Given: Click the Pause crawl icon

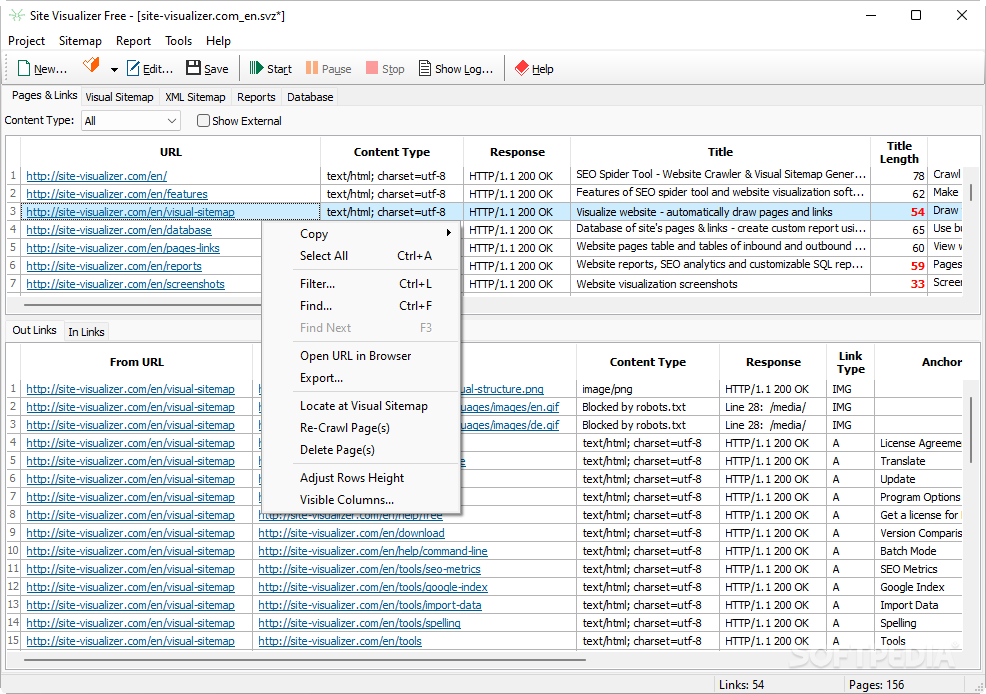Looking at the screenshot, I should tap(312, 68).
